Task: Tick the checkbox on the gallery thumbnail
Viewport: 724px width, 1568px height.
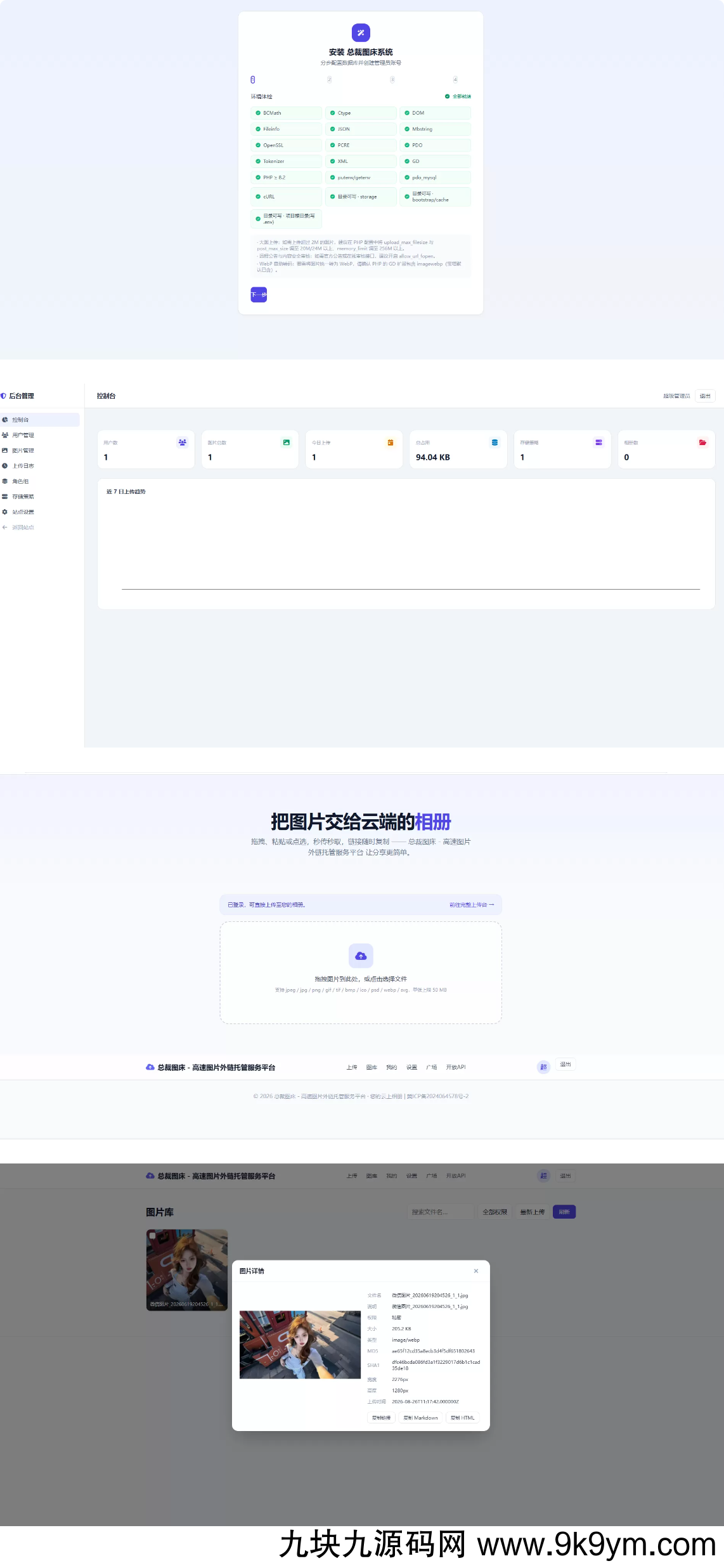Action: click(x=152, y=1236)
